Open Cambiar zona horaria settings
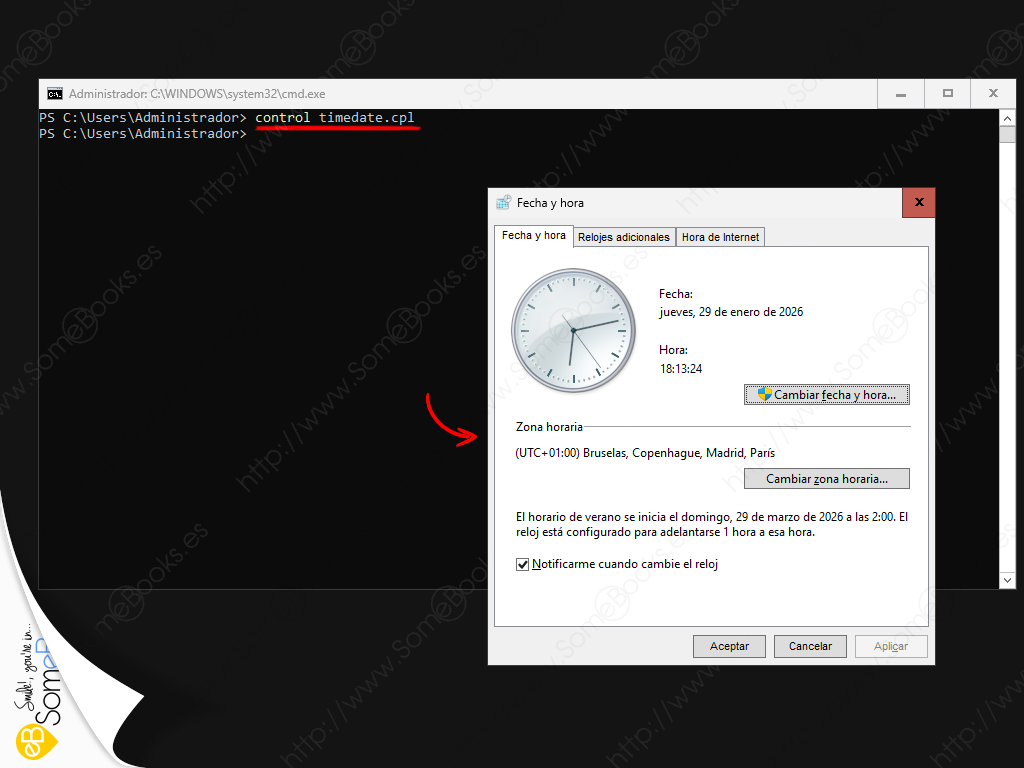 click(826, 479)
